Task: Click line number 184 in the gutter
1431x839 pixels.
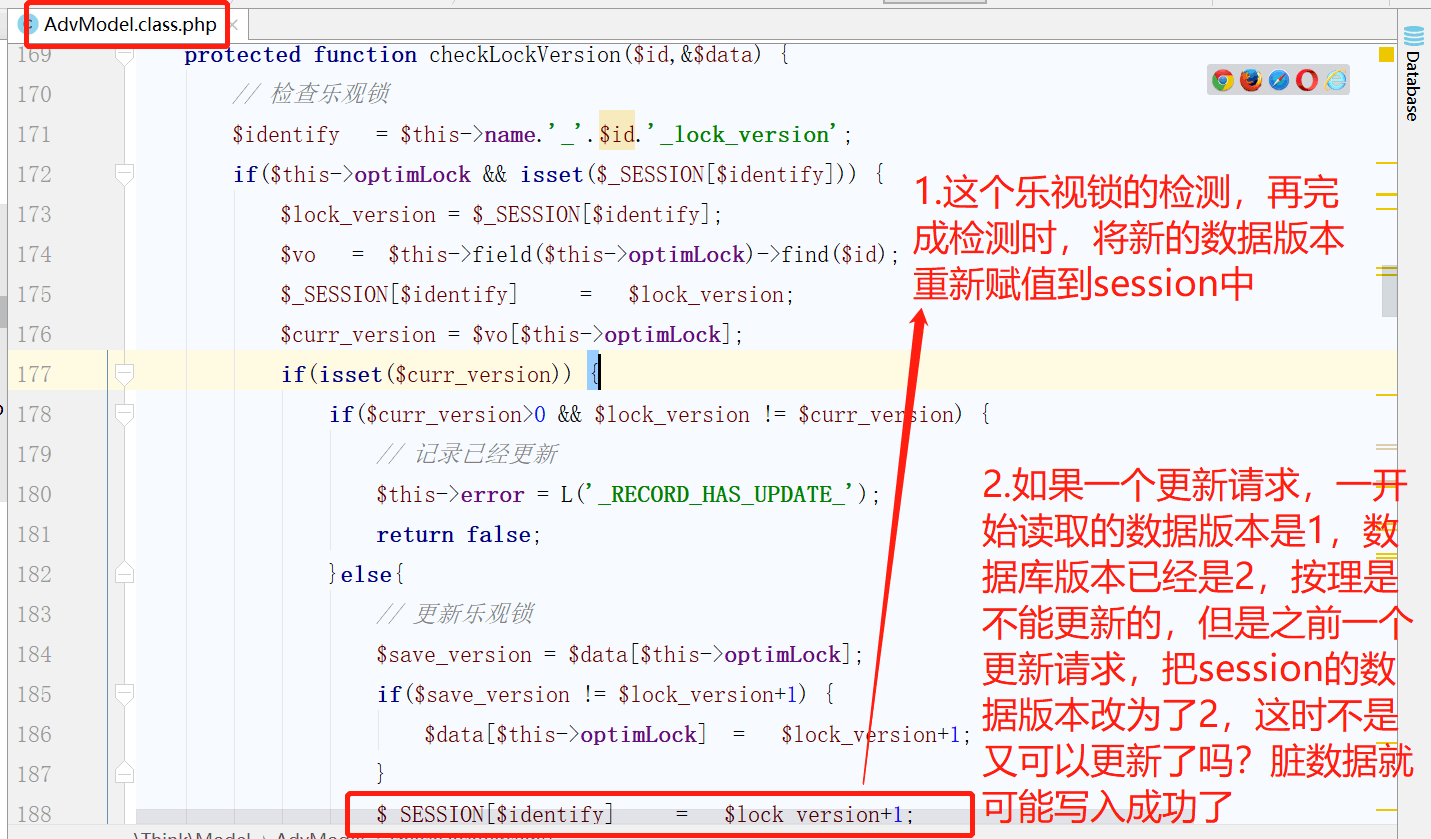Action: (x=34, y=654)
